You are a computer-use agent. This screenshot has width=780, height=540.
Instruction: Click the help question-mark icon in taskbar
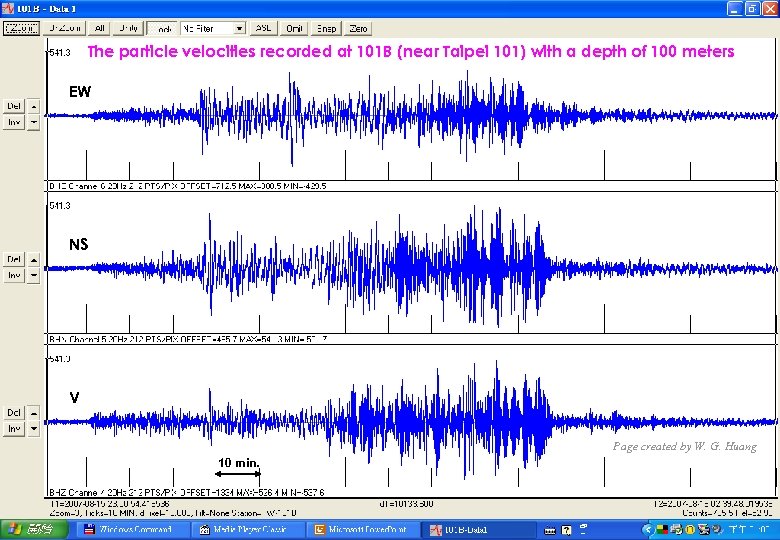567,530
